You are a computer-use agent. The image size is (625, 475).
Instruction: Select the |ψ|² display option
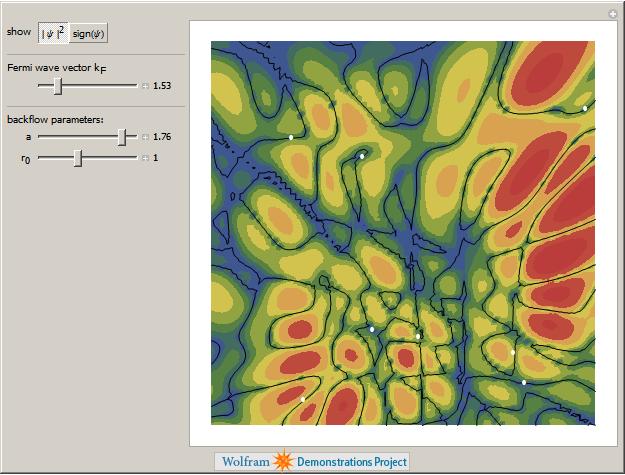[52, 33]
